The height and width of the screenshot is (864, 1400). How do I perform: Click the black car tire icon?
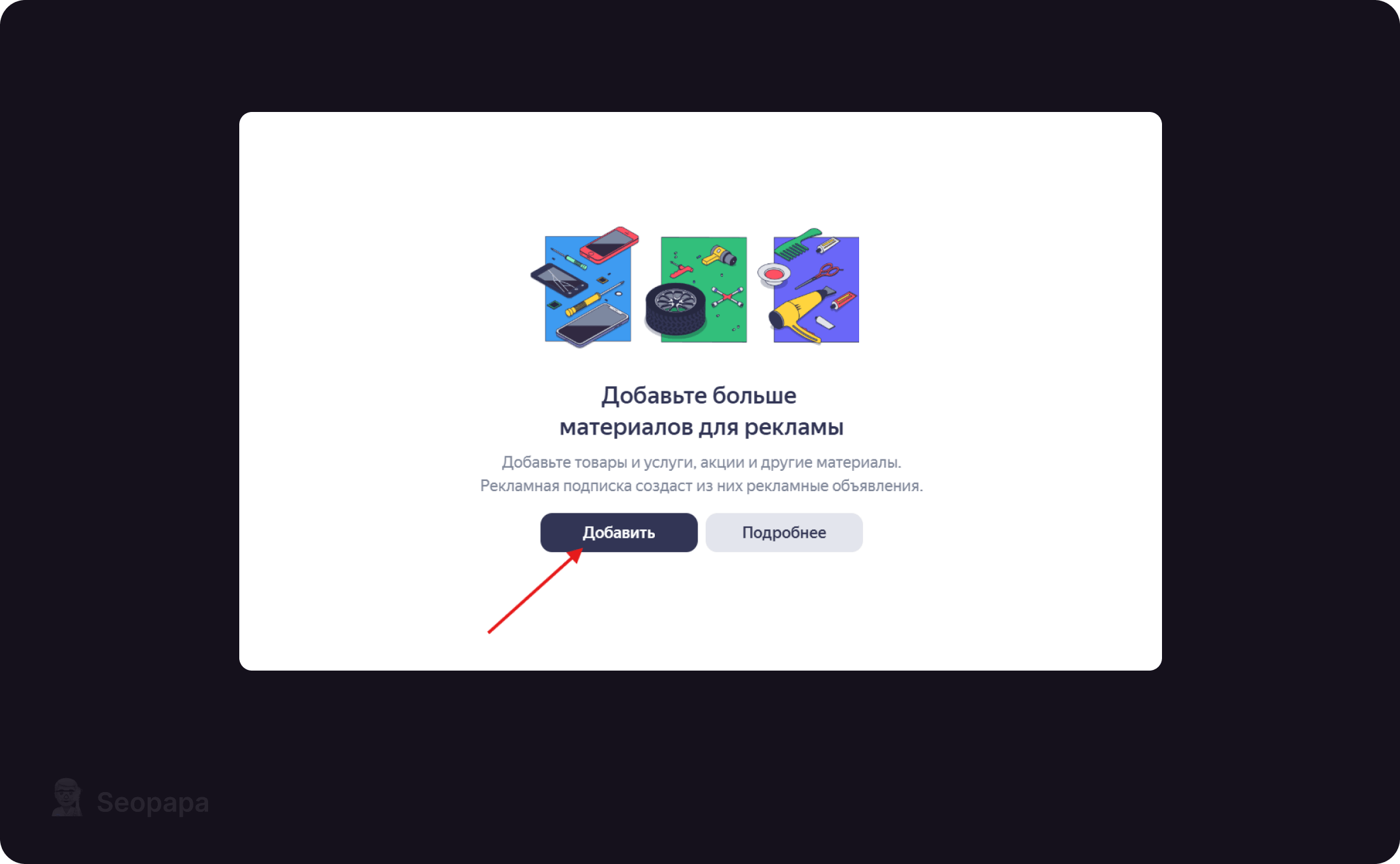pos(675,309)
